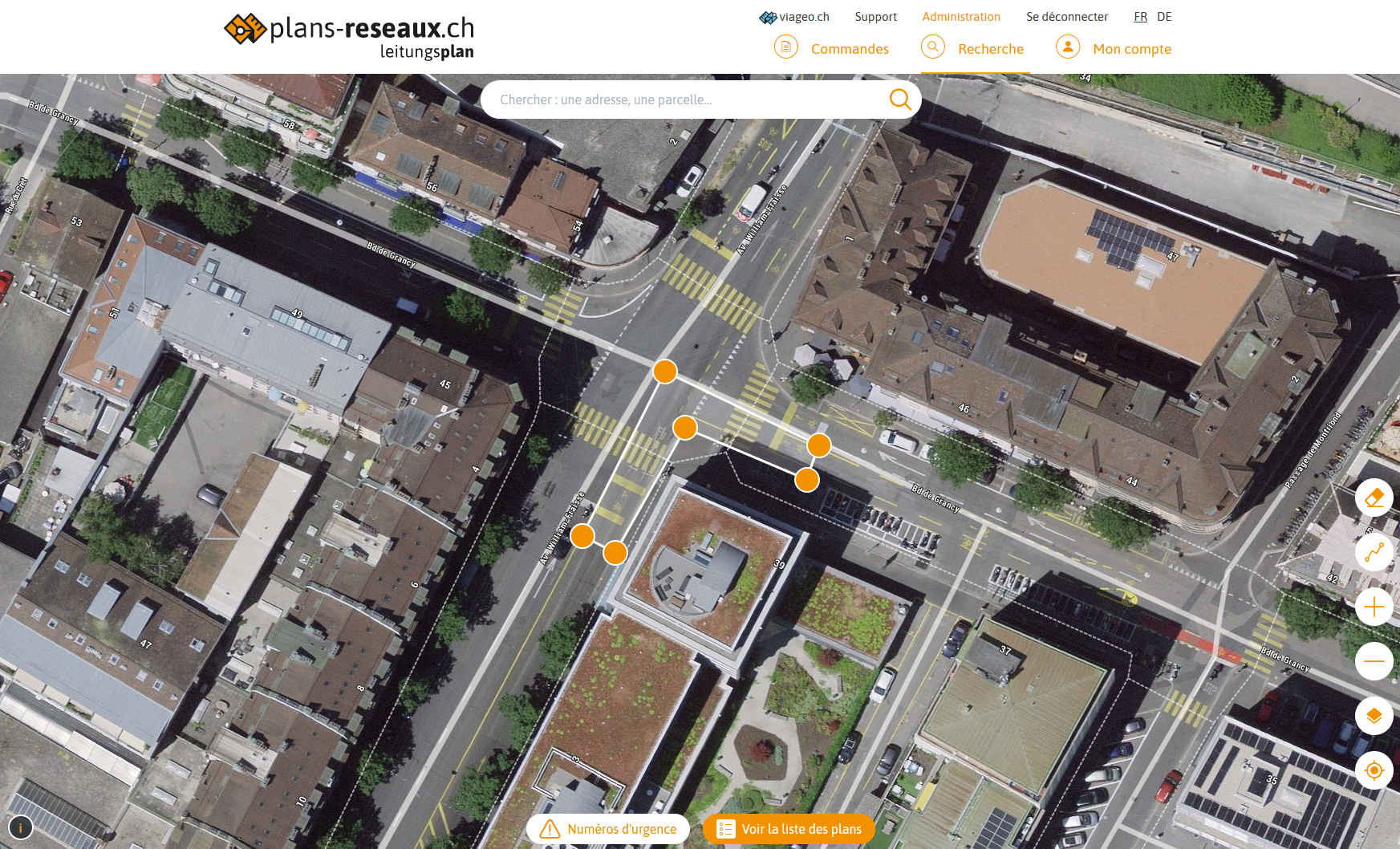Center map on my current location
This screenshot has width=1400, height=849.
1374,770
